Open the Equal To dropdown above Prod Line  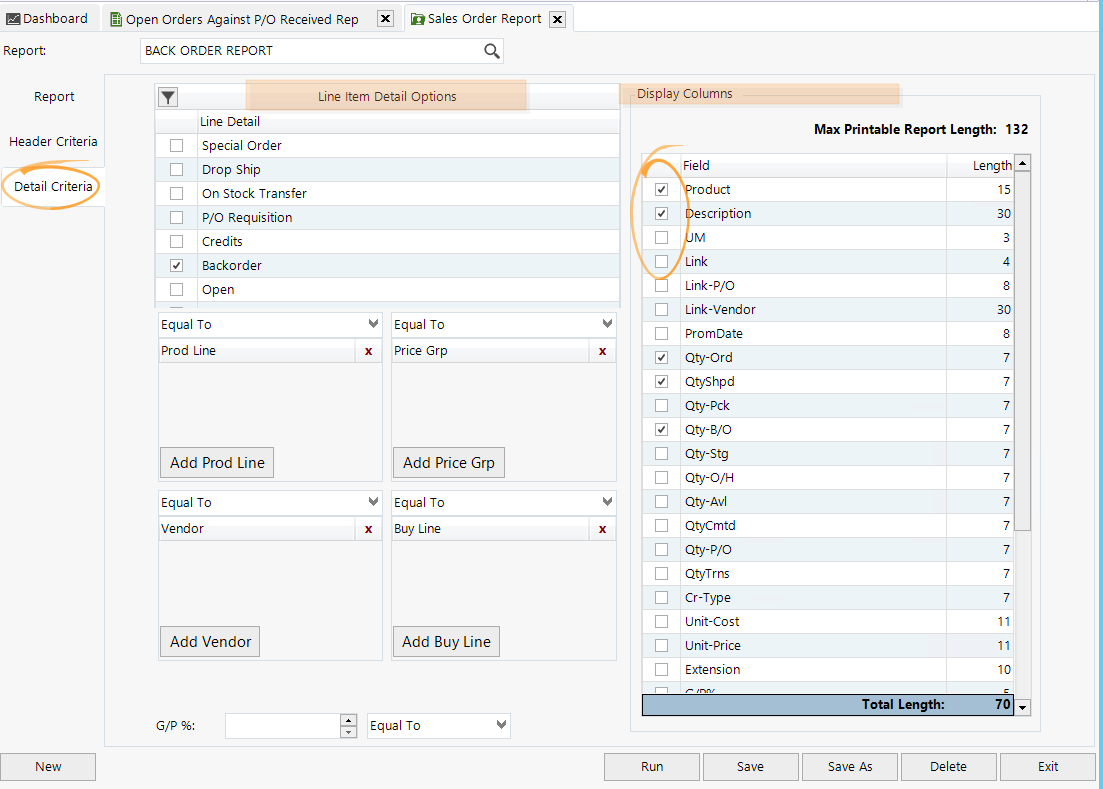(x=373, y=324)
